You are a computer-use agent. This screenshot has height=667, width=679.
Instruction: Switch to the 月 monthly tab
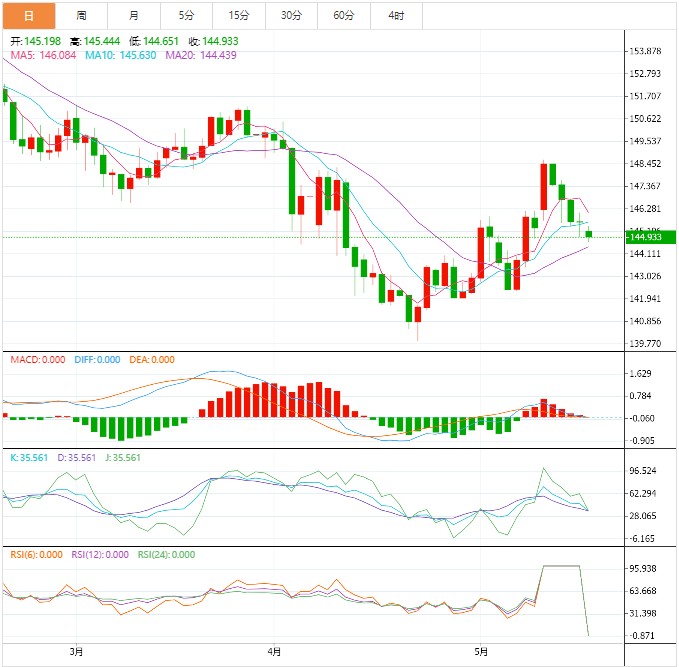point(134,16)
